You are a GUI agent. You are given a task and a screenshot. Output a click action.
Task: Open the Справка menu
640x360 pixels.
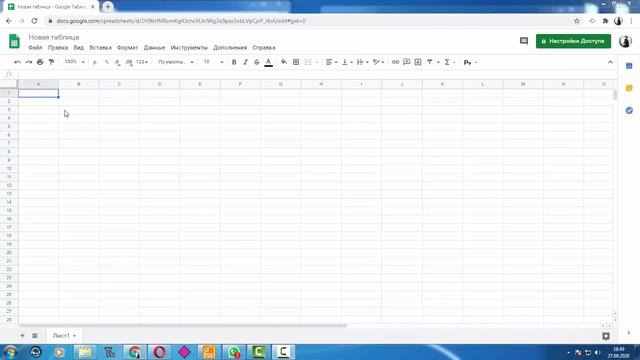pyautogui.click(x=264, y=48)
